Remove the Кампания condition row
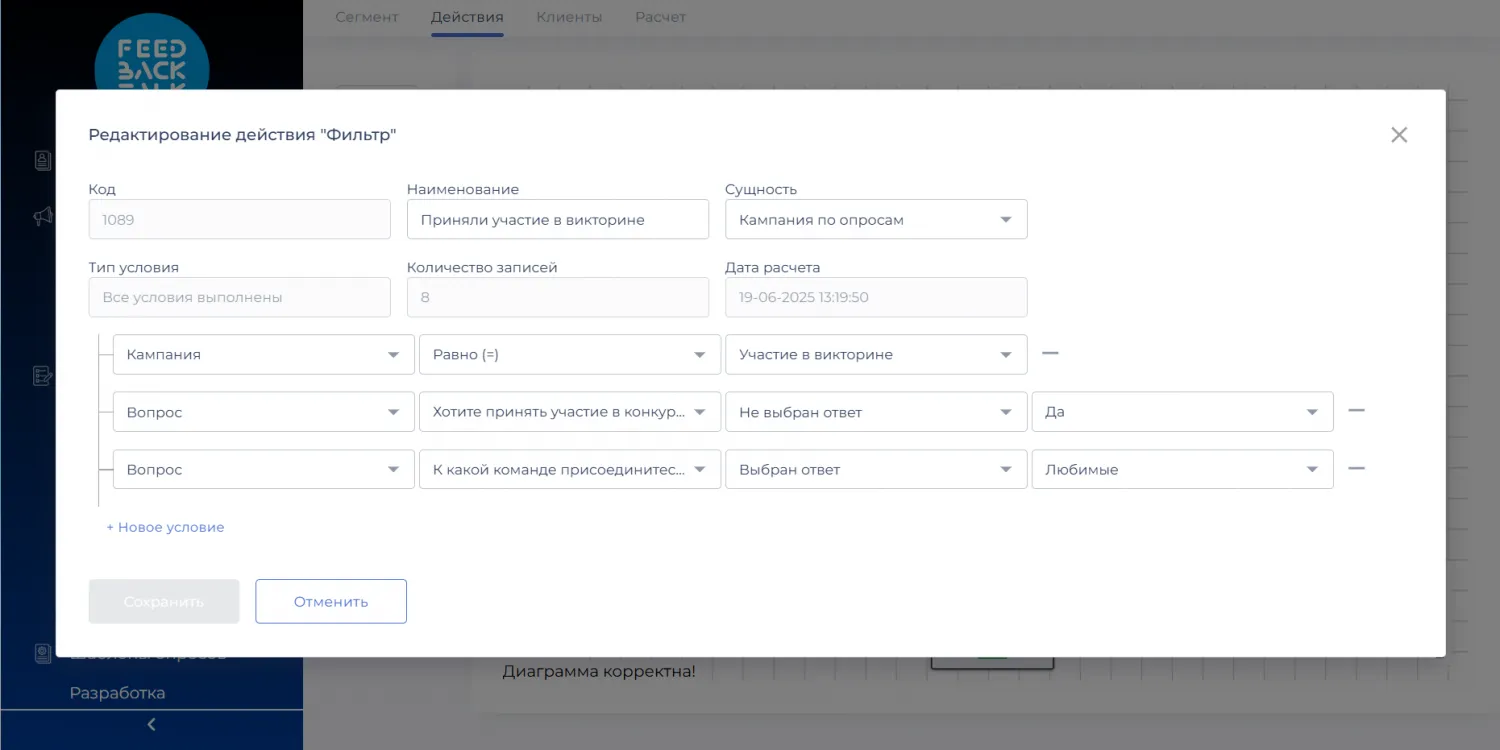 click(x=1050, y=353)
